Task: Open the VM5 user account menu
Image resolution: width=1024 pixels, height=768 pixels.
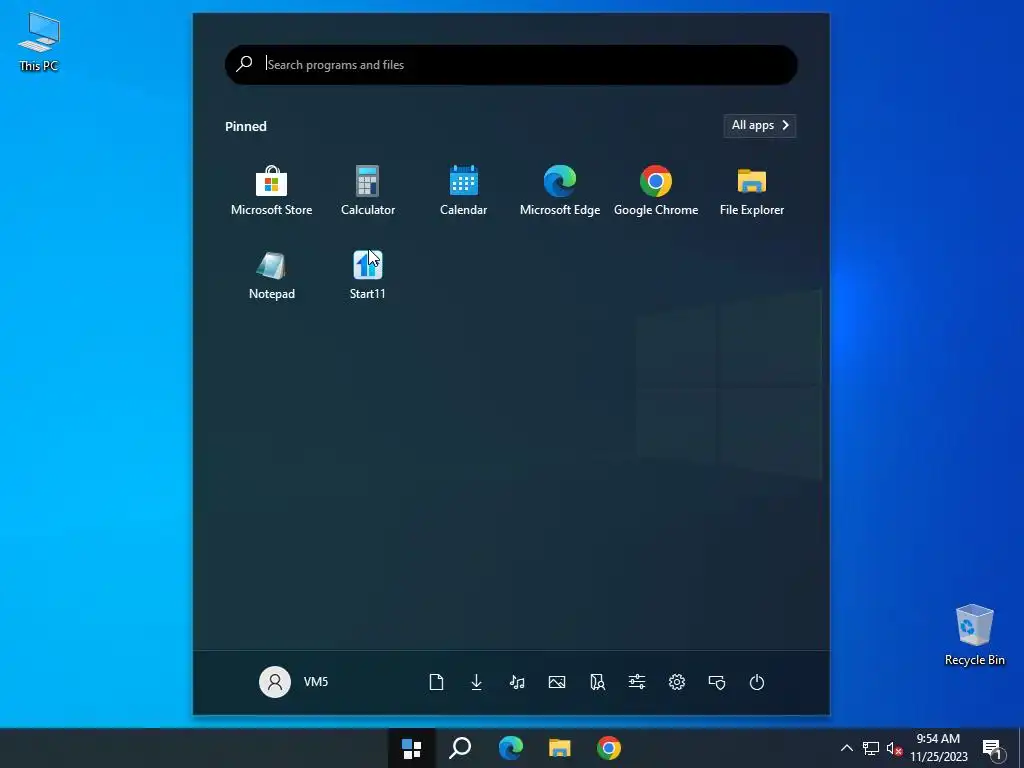Action: coord(293,682)
